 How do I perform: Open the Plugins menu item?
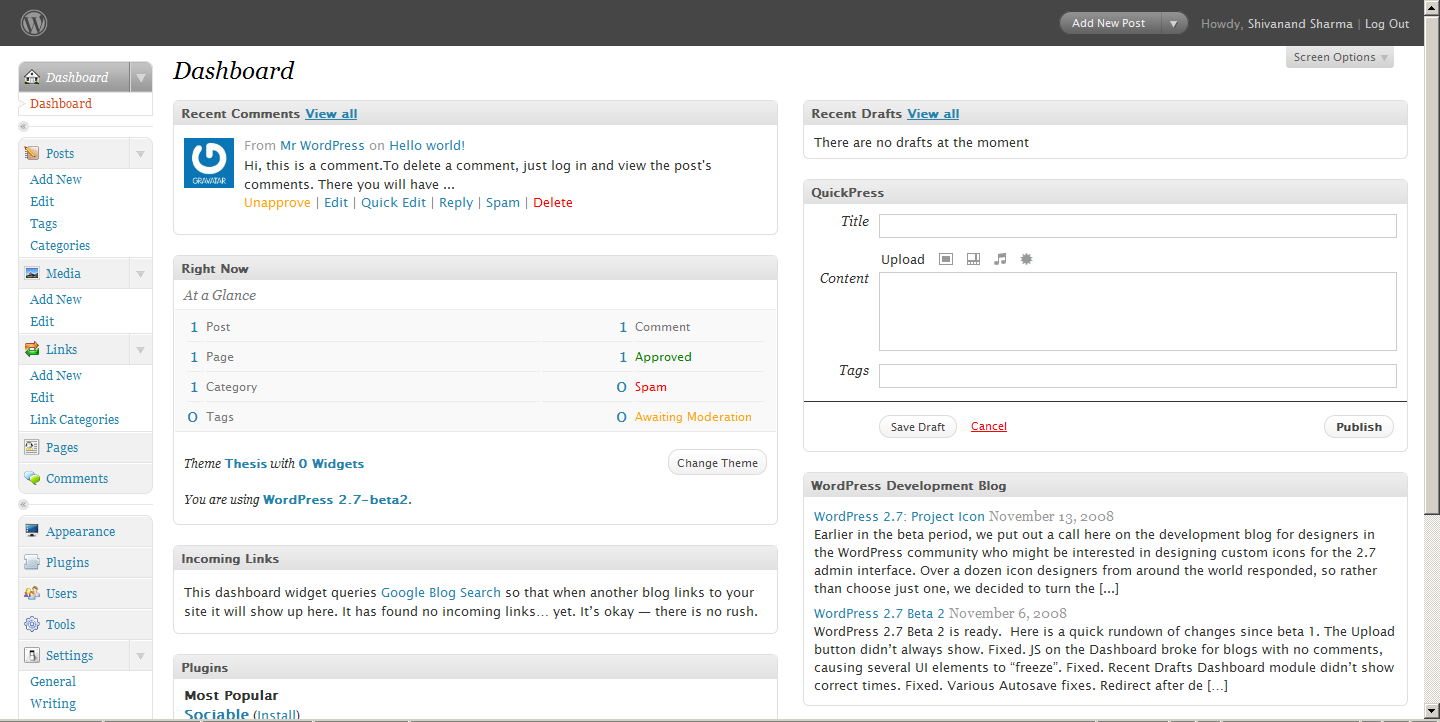(67, 562)
